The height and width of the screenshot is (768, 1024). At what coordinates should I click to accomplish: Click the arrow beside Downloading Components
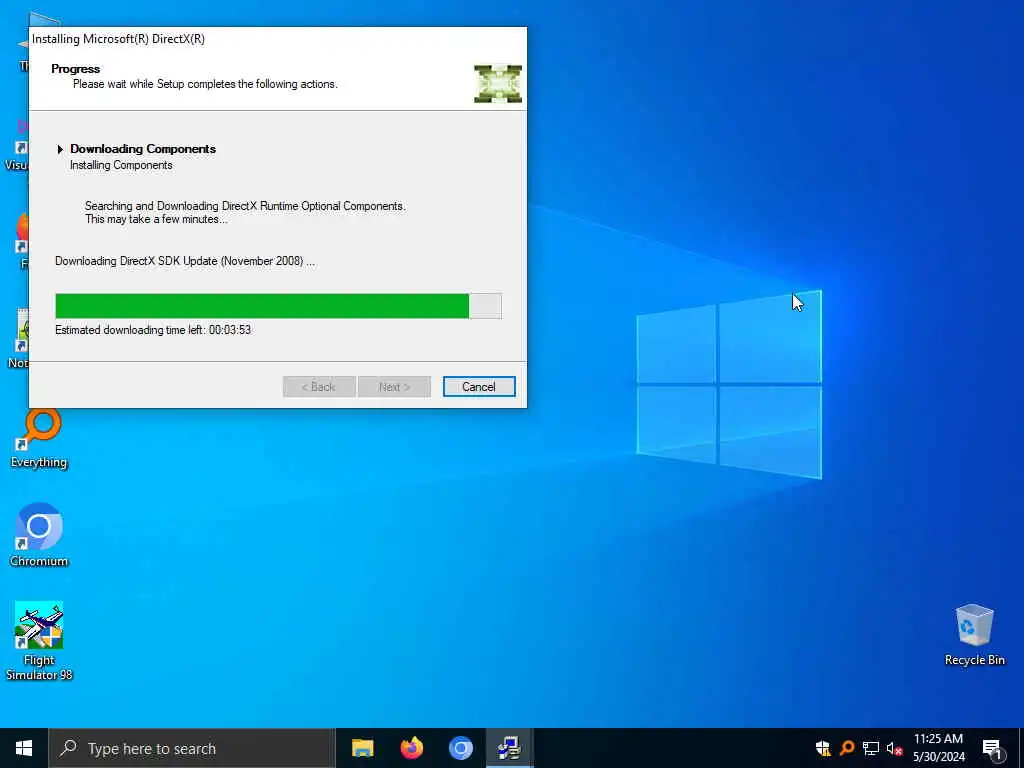[x=60, y=149]
